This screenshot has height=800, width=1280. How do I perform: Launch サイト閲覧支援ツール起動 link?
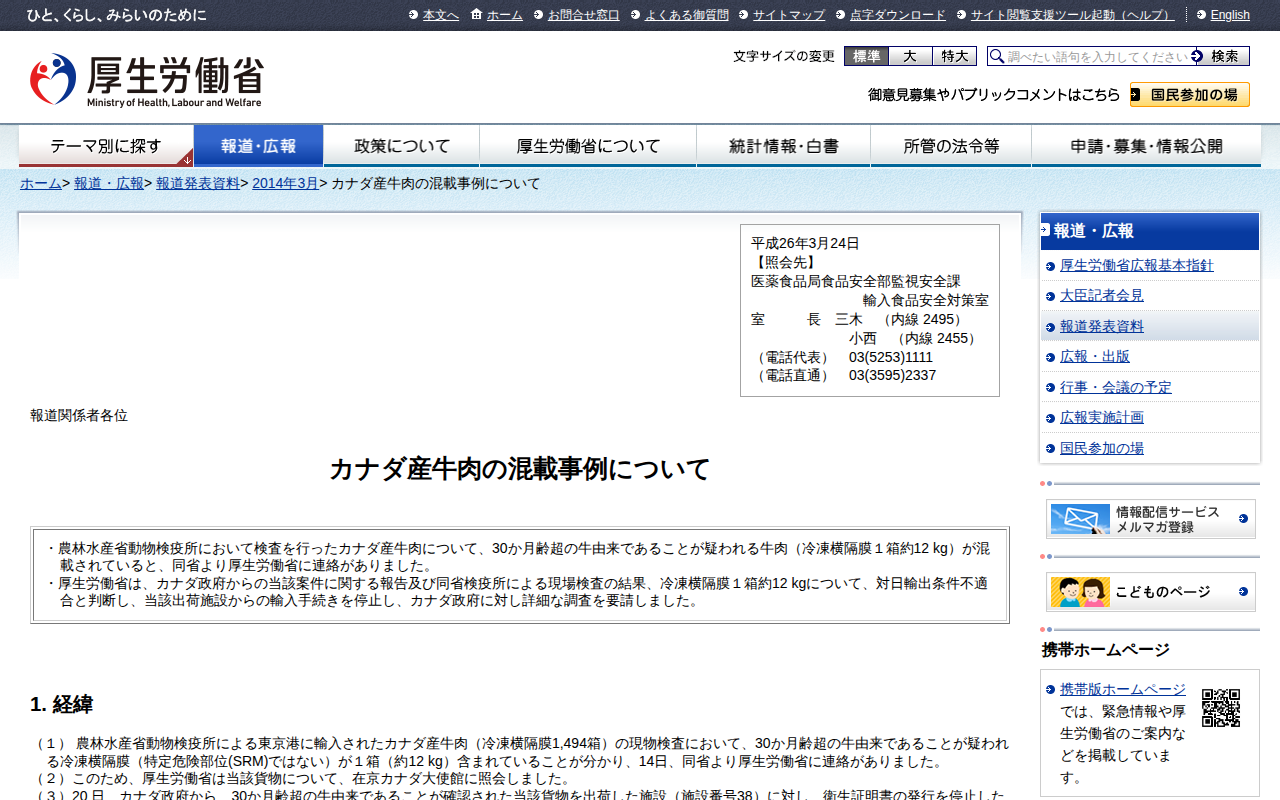[1073, 15]
